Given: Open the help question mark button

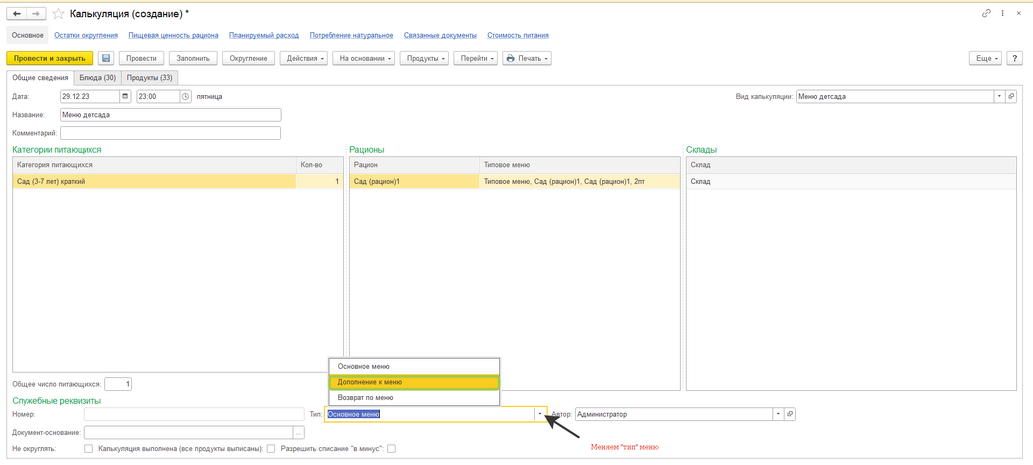Looking at the screenshot, I should pyautogui.click(x=1014, y=58).
